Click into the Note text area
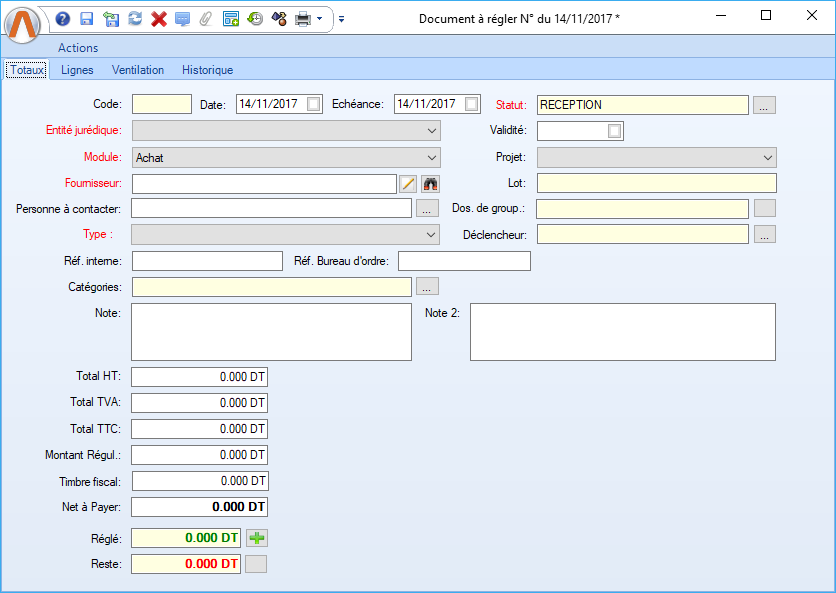The width and height of the screenshot is (836, 593). click(271, 332)
